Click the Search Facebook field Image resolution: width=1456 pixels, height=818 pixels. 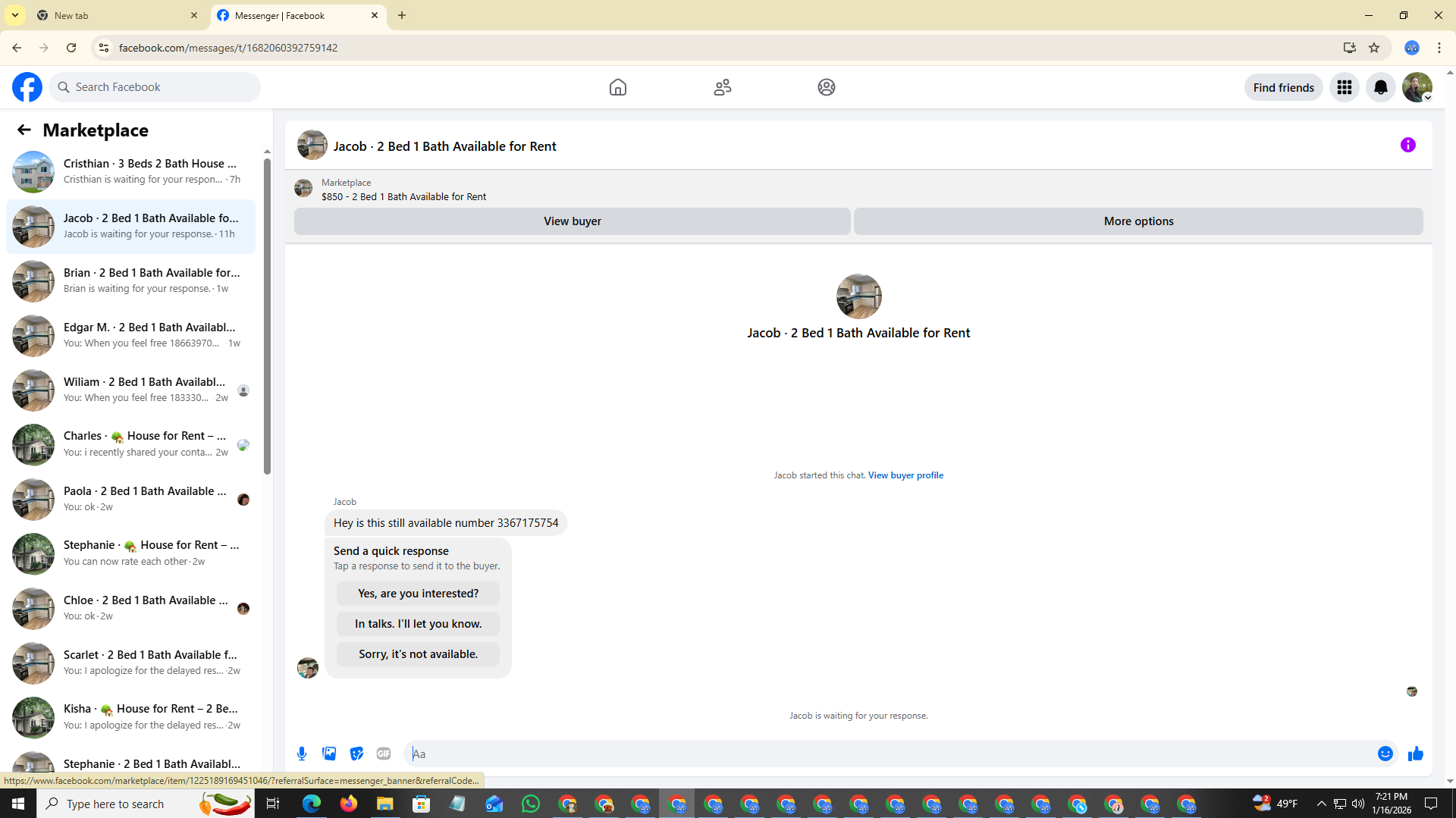(x=155, y=87)
